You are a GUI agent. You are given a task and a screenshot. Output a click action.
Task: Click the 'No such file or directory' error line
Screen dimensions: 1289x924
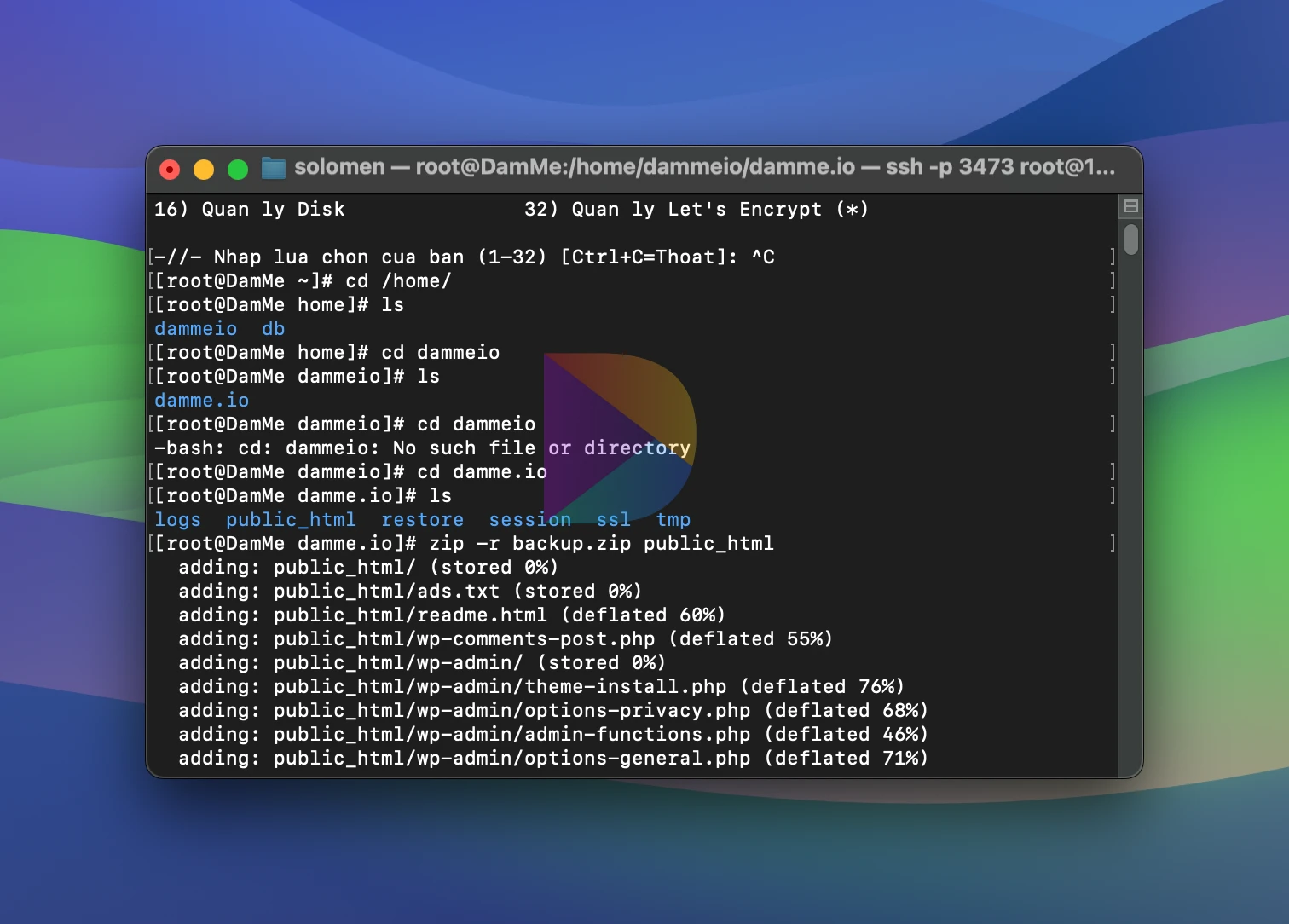422,448
